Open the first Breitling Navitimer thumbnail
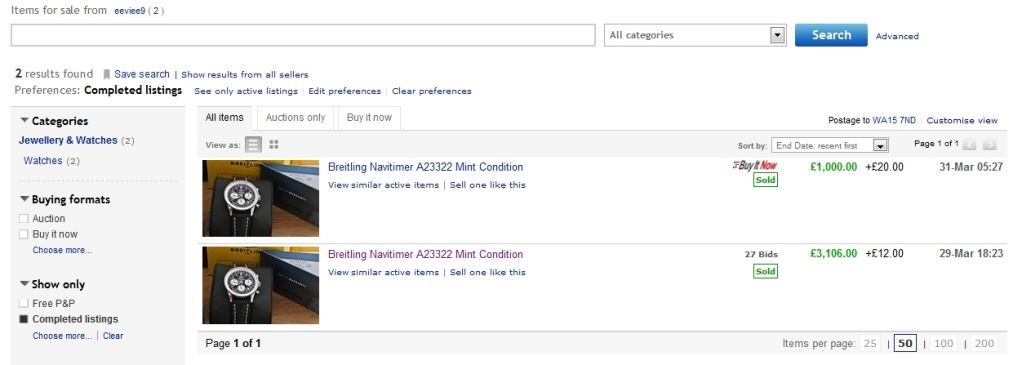Viewport: 1022px width, 365px height. coord(261,198)
